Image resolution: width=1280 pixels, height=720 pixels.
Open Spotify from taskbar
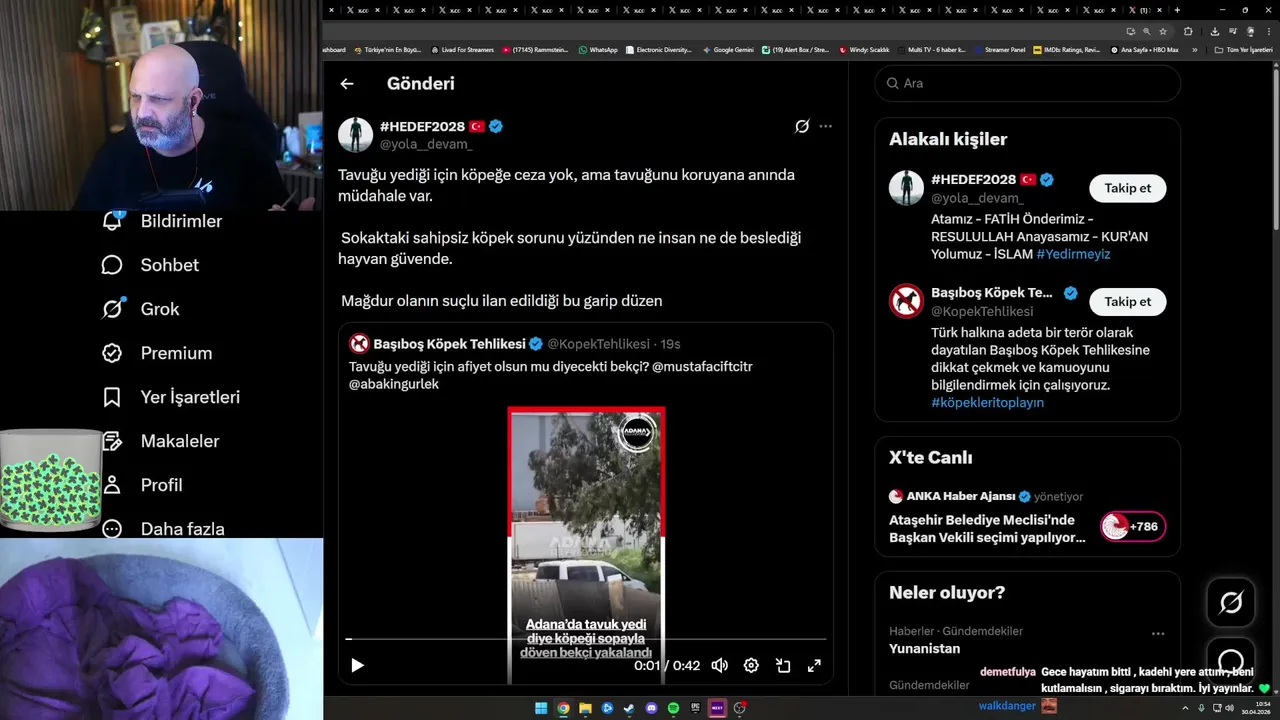(673, 708)
